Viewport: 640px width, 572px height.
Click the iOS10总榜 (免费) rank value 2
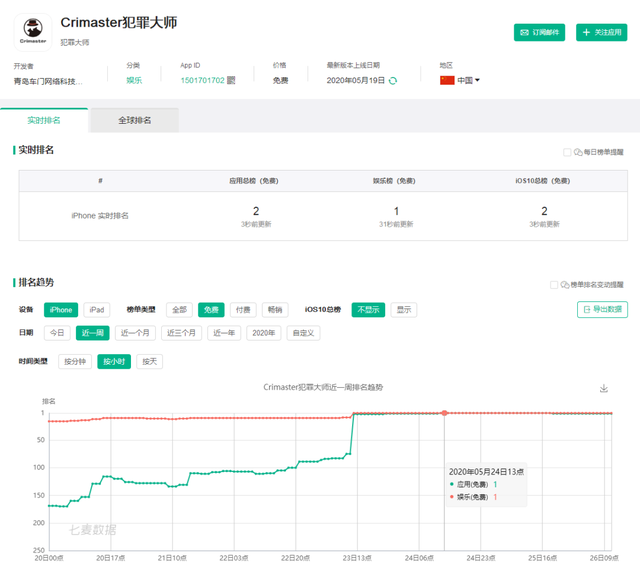point(544,211)
